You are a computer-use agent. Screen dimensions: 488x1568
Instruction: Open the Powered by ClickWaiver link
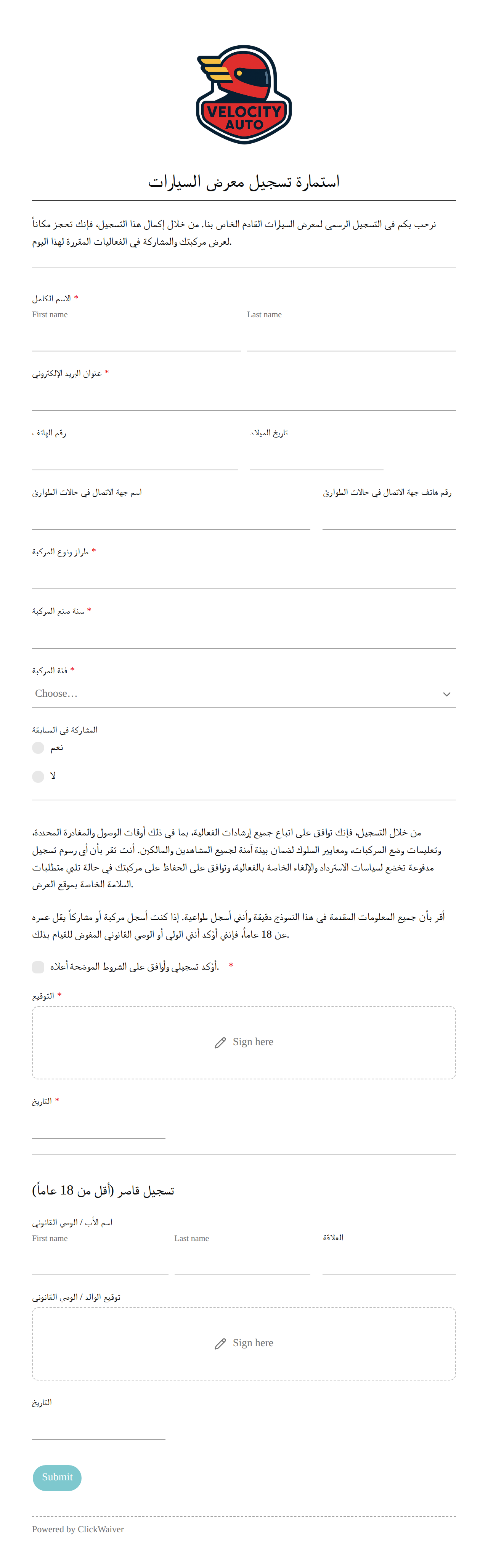[x=78, y=1529]
